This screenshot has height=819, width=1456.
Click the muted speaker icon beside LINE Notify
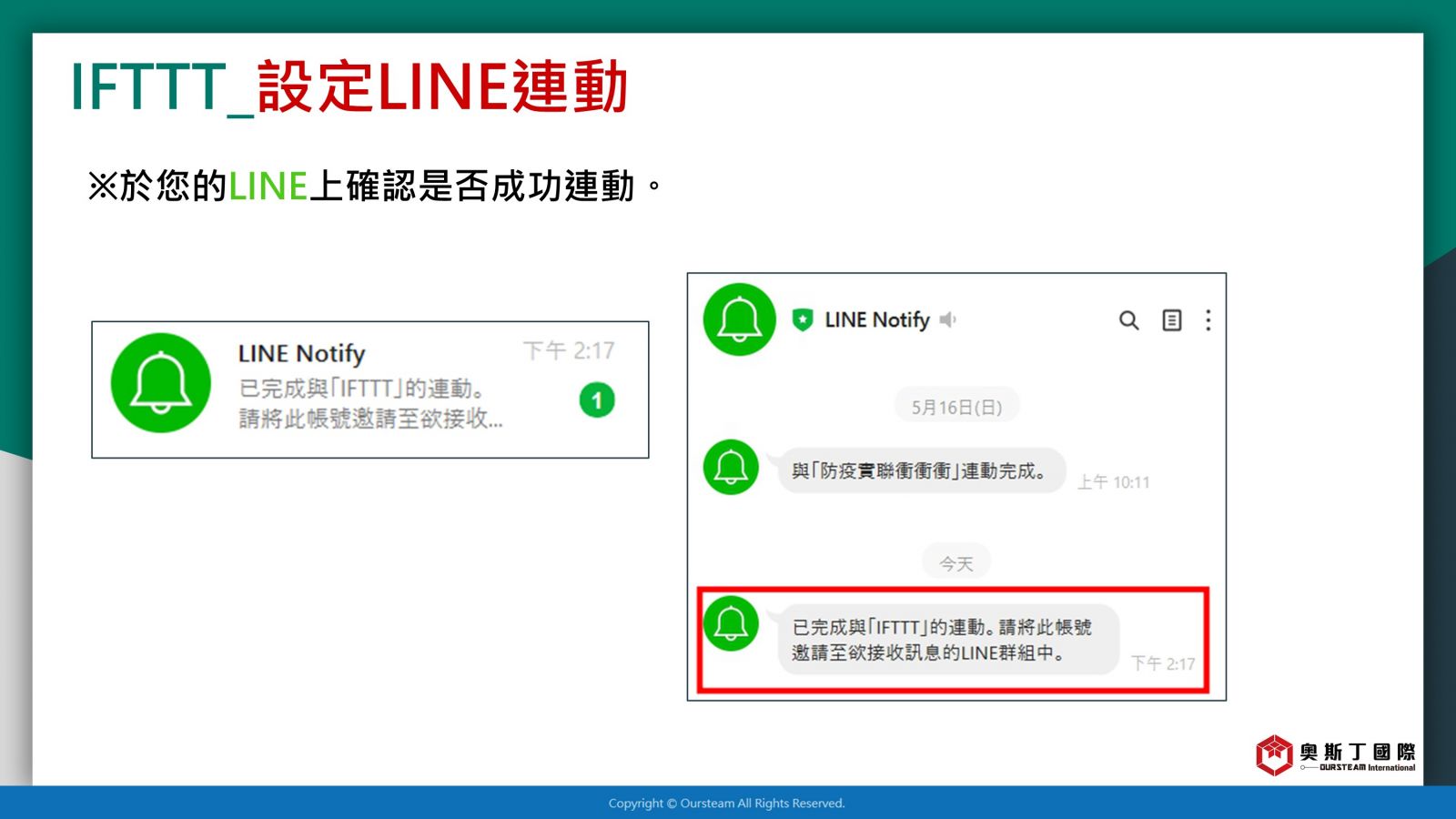948,319
